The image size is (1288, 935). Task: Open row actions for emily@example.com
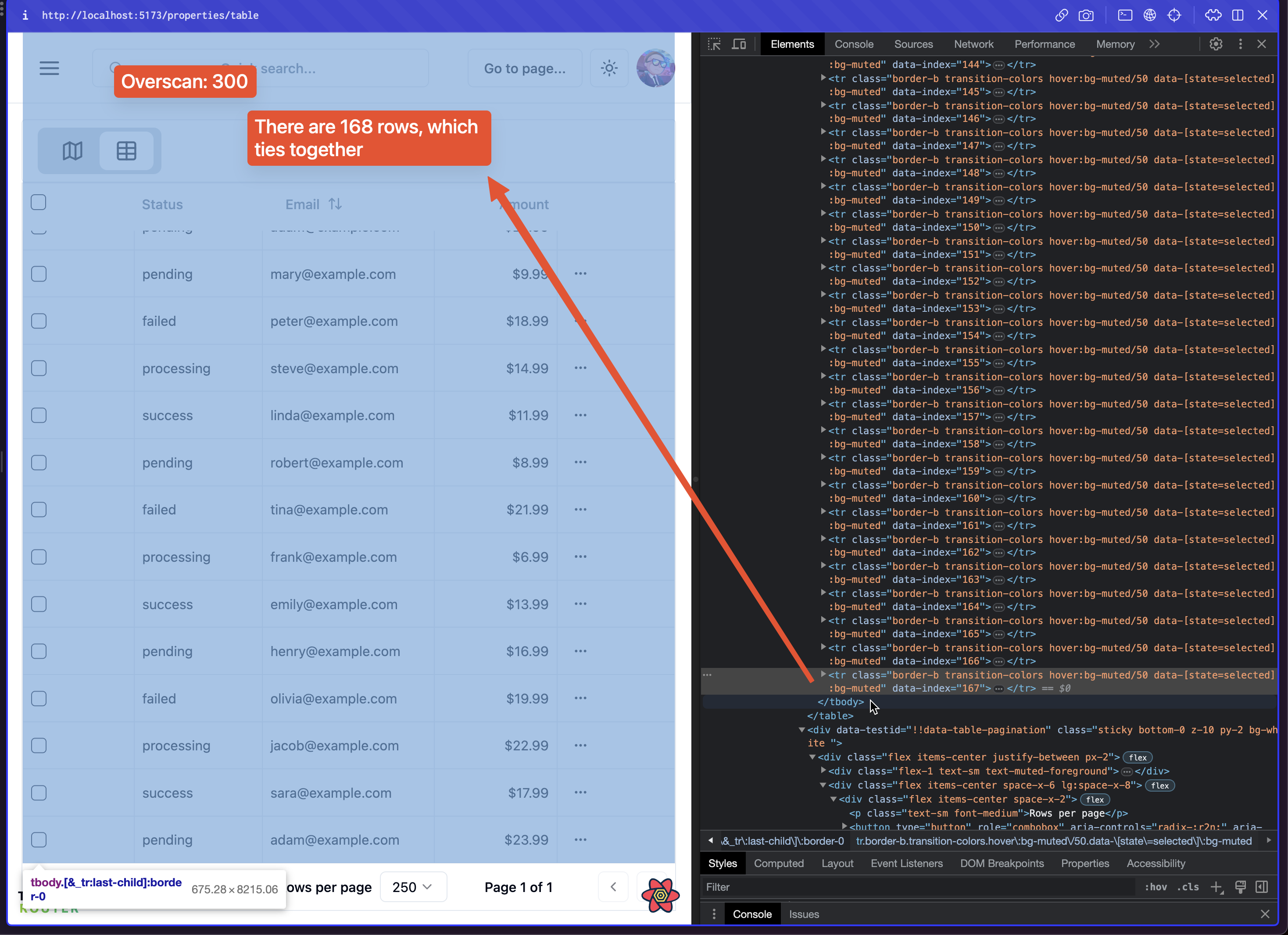(580, 603)
